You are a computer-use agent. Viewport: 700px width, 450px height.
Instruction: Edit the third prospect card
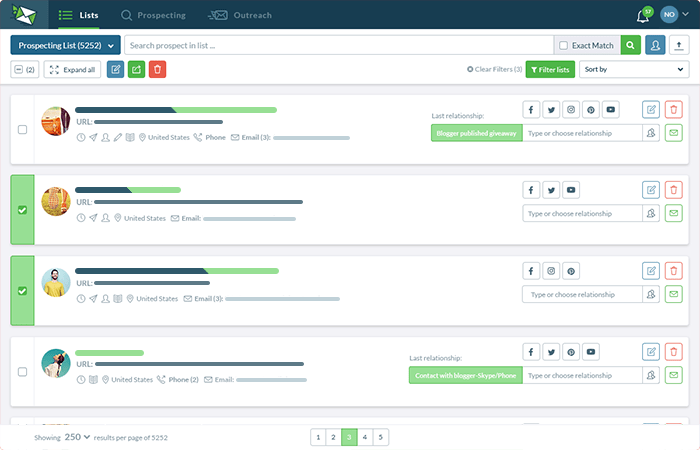tap(651, 271)
